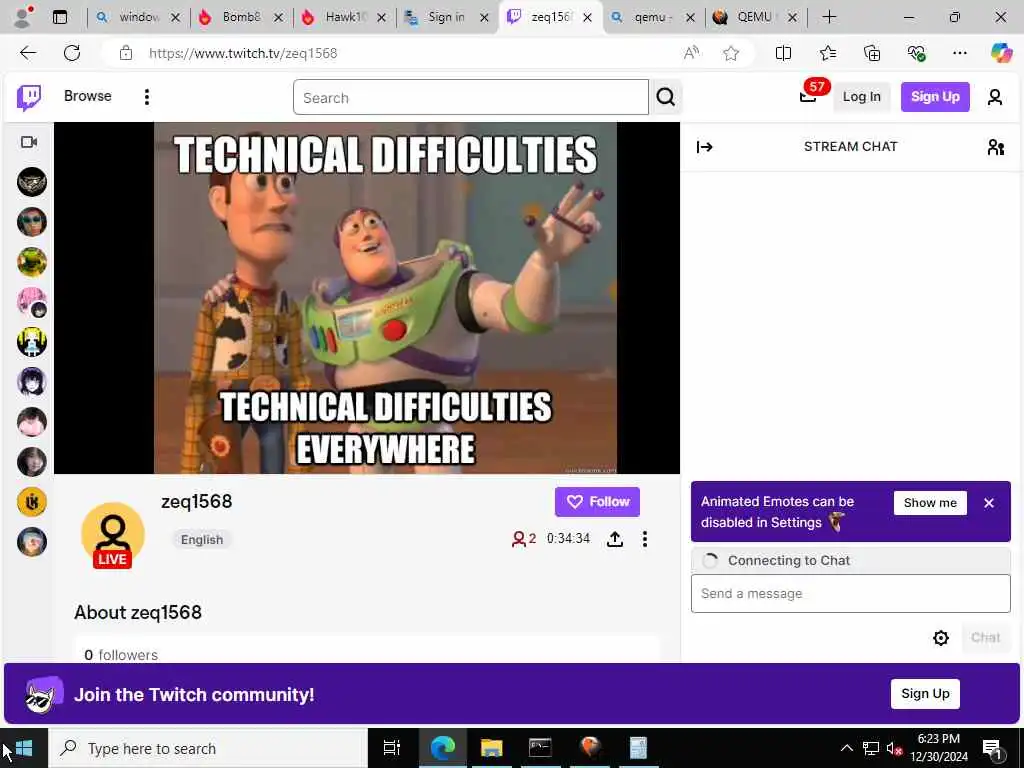Share the stream via share icon

coord(615,539)
